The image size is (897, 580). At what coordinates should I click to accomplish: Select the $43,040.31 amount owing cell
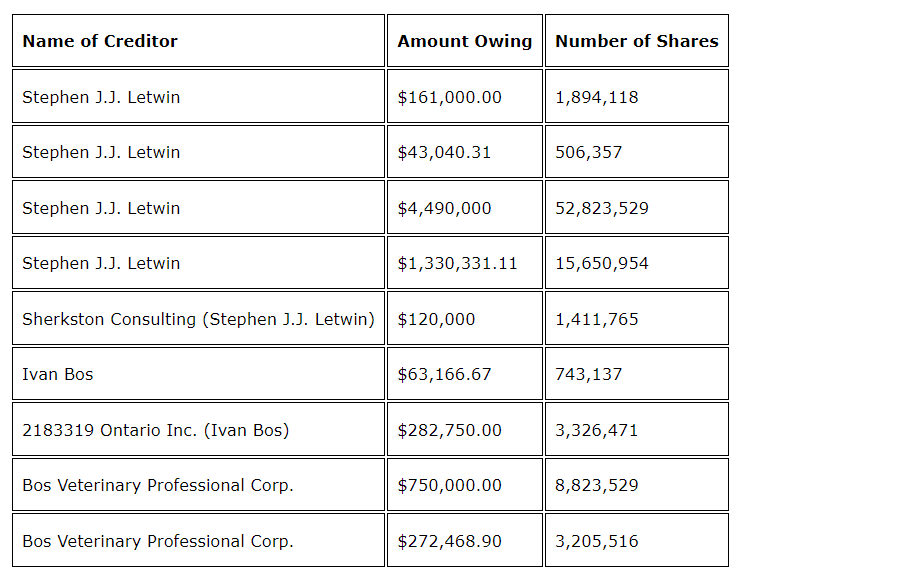click(x=445, y=152)
